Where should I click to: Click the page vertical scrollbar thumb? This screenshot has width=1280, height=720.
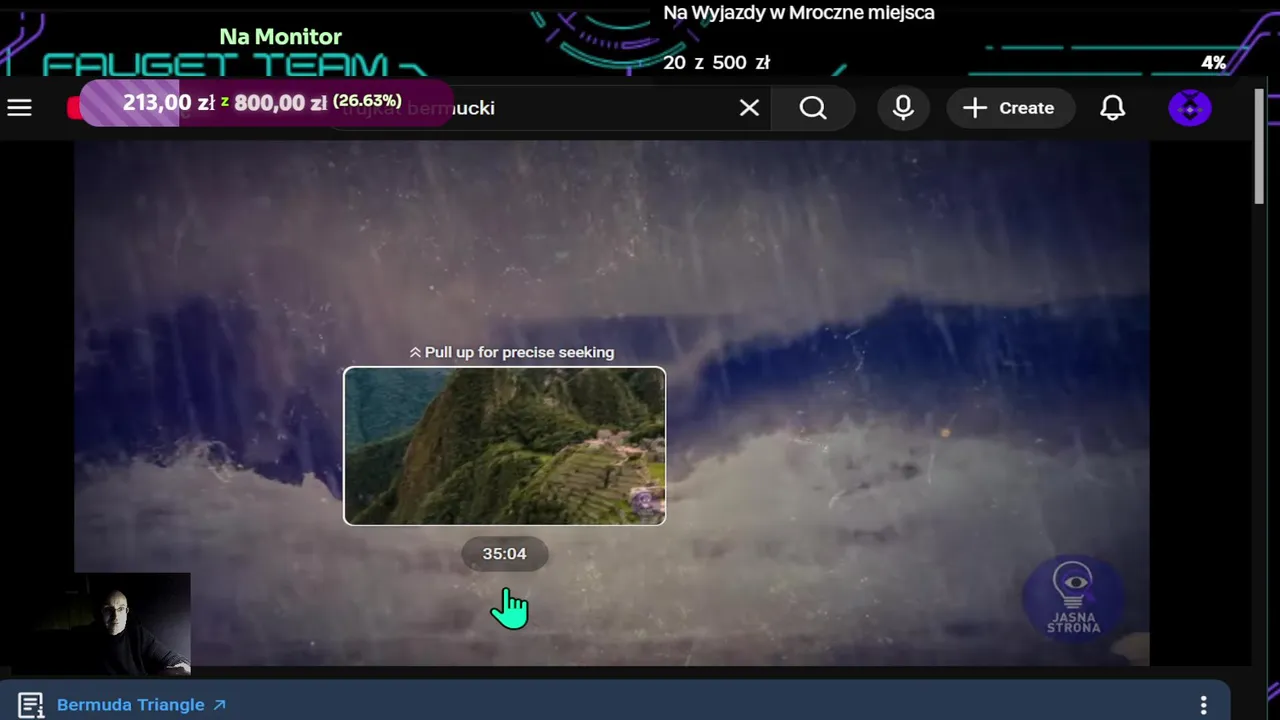(x=1259, y=146)
